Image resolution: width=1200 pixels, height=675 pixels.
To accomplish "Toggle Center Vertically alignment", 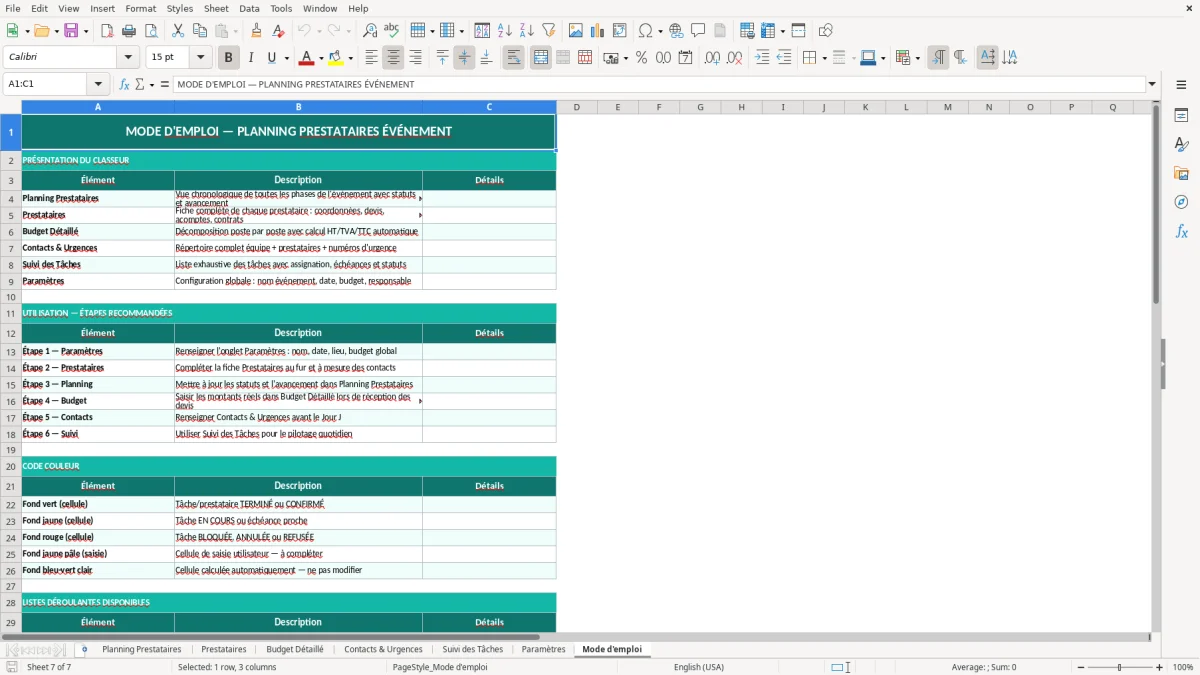I will pyautogui.click(x=464, y=58).
